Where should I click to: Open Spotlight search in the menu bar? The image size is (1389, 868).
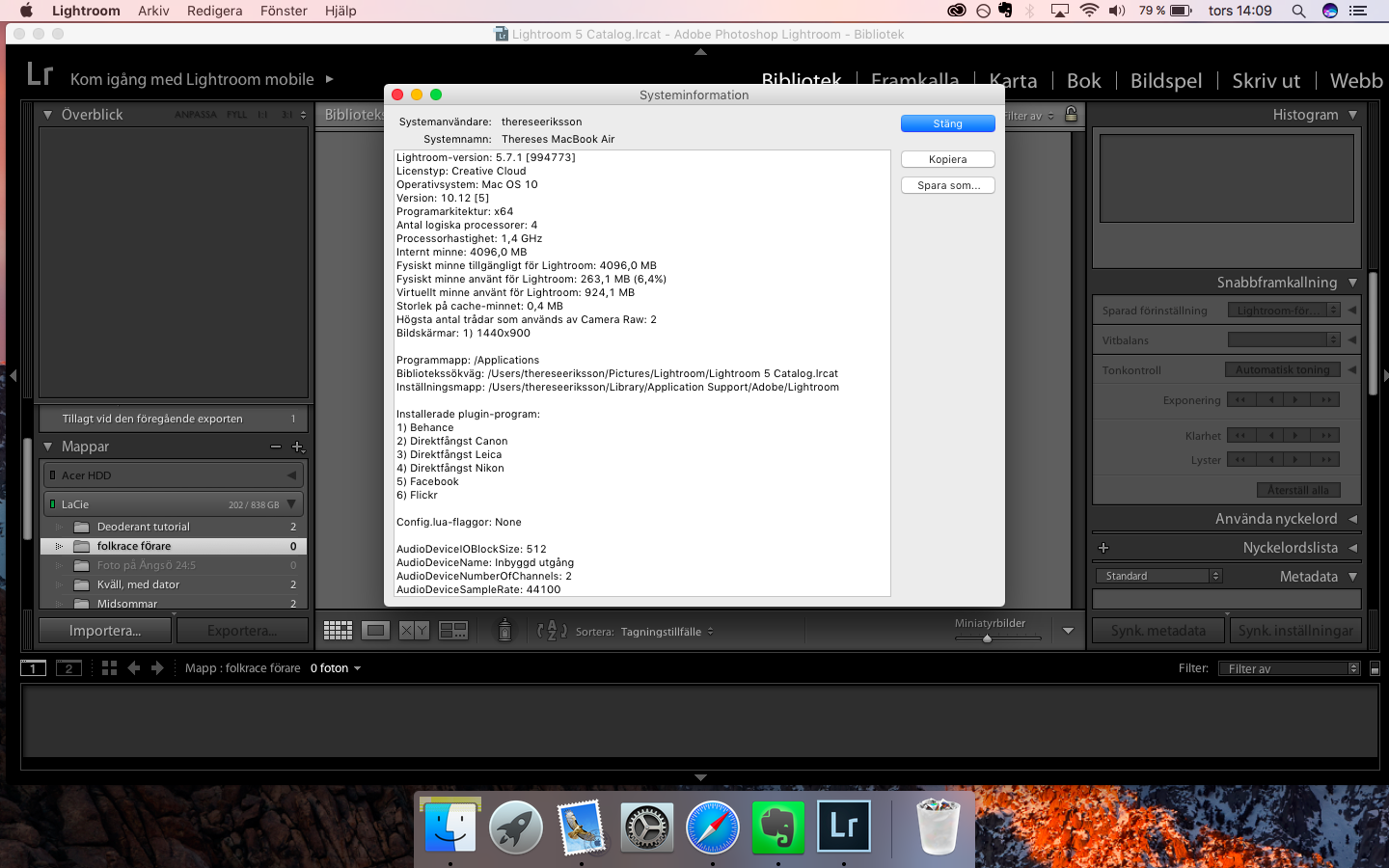click(1298, 11)
